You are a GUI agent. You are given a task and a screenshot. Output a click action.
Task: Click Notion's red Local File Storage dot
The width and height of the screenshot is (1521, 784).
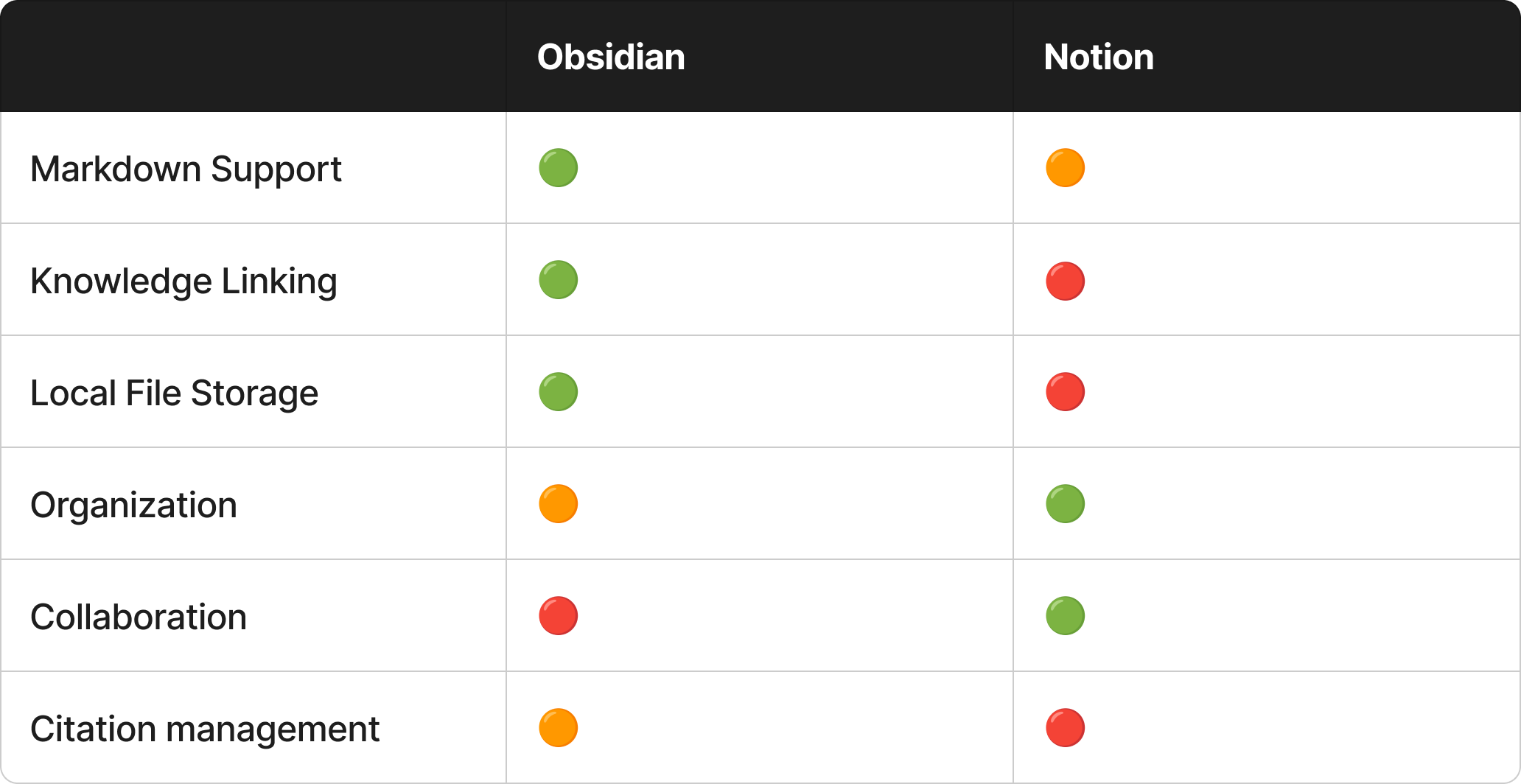pos(1065,392)
